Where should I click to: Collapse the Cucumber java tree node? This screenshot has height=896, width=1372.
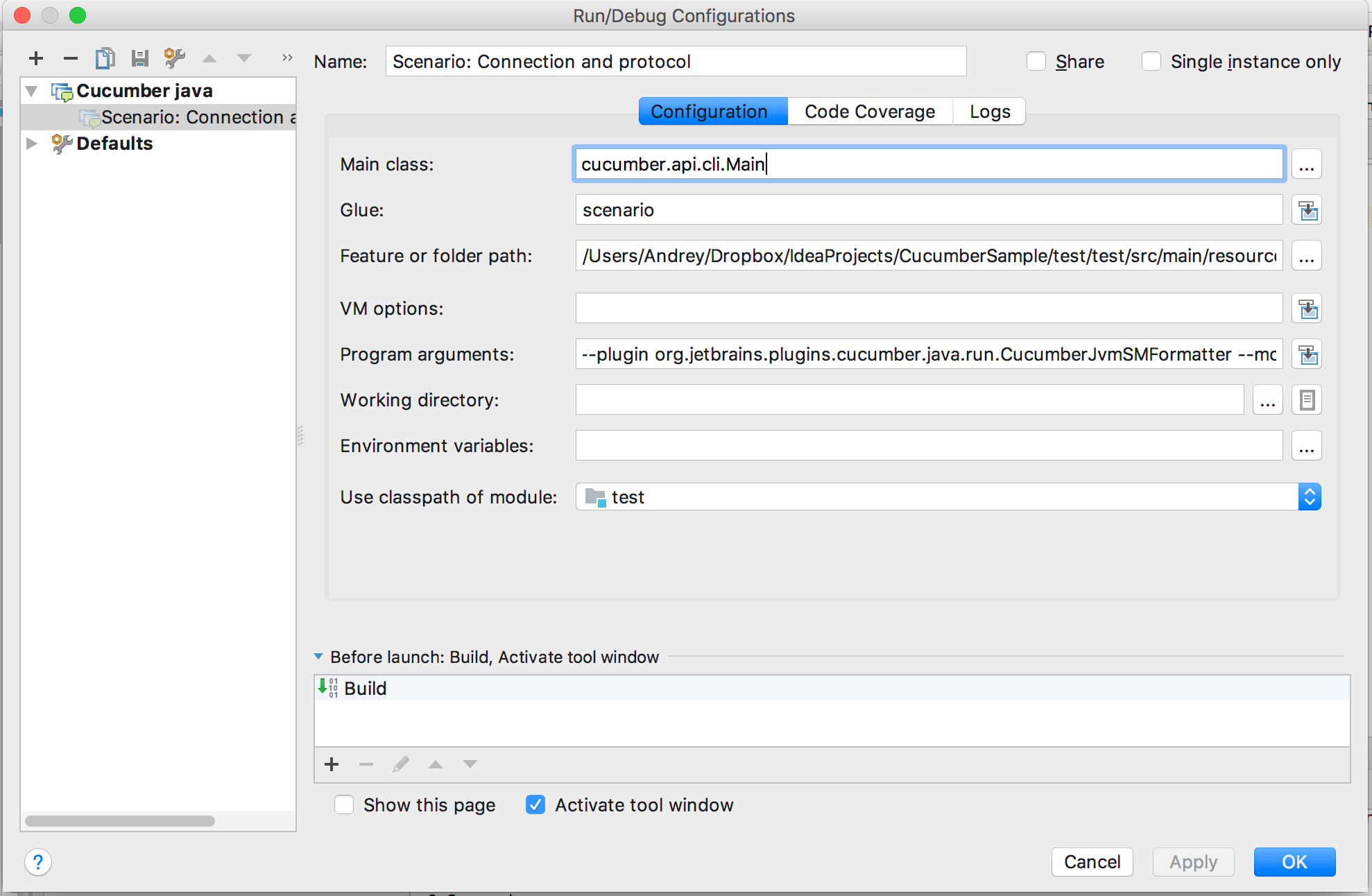coord(30,90)
